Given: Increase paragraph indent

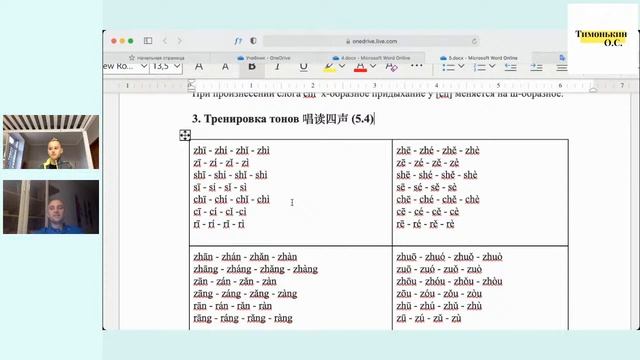Looking at the screenshot, I should tap(536, 67).
